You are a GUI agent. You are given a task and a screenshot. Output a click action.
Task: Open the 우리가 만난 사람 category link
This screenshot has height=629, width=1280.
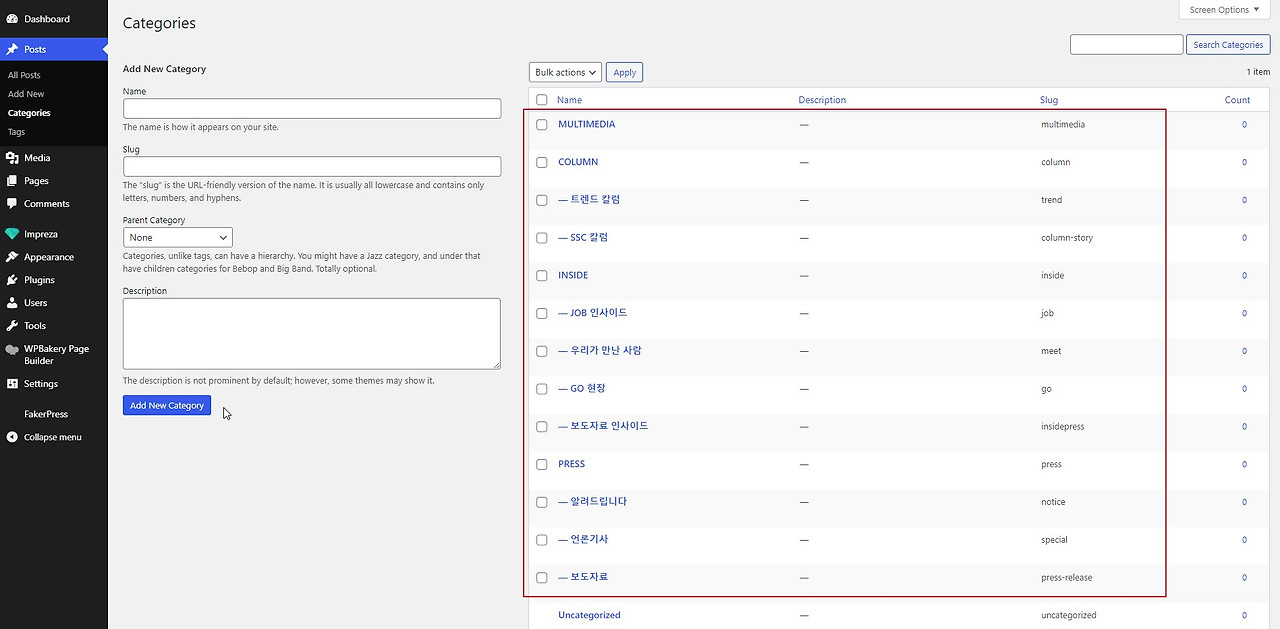600,351
